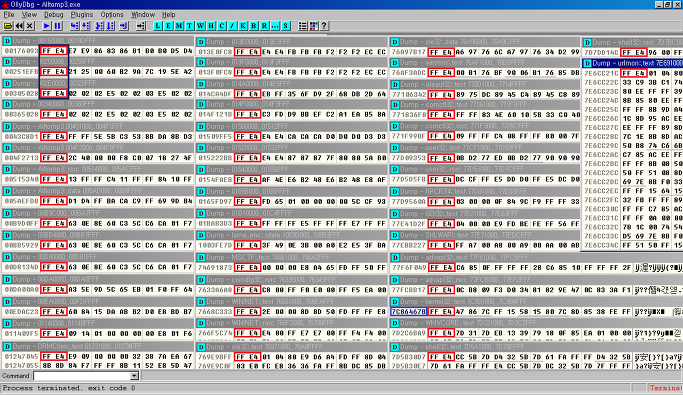Open CPU window via C icon
Image resolution: width=683 pixels, height=395 pixels.
pyautogui.click(x=222, y=26)
